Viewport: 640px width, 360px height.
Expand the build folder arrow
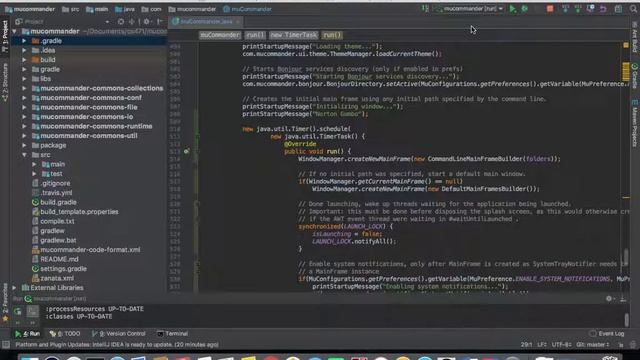pos(24,60)
